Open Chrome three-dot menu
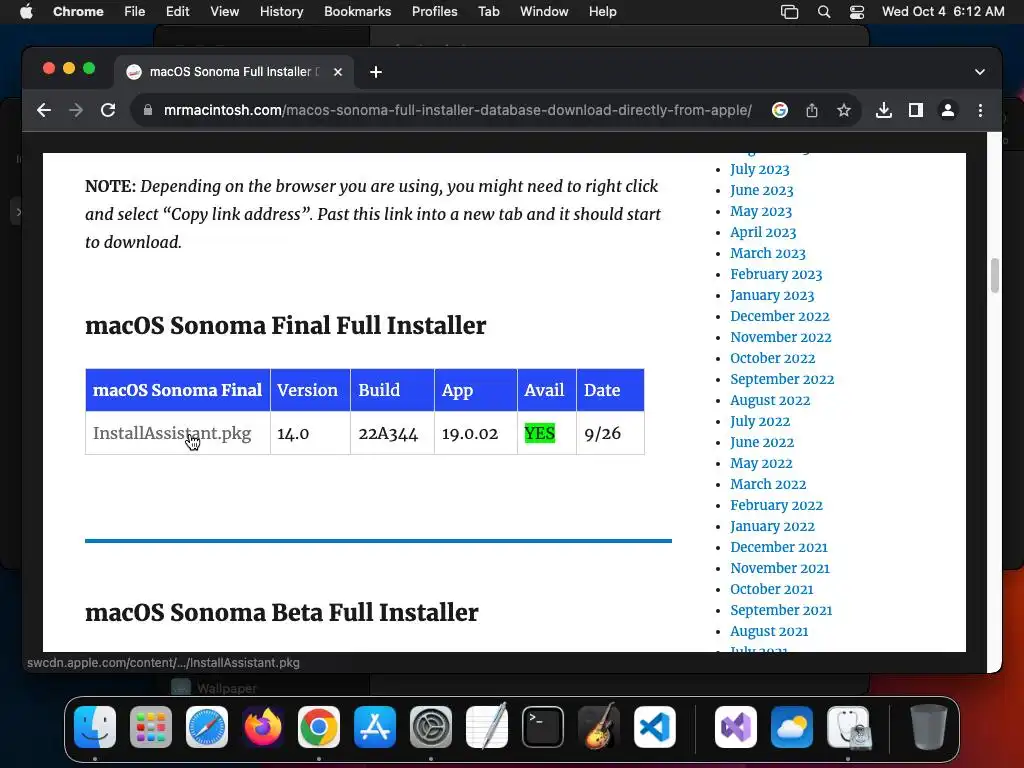This screenshot has width=1024, height=768. pos(980,110)
